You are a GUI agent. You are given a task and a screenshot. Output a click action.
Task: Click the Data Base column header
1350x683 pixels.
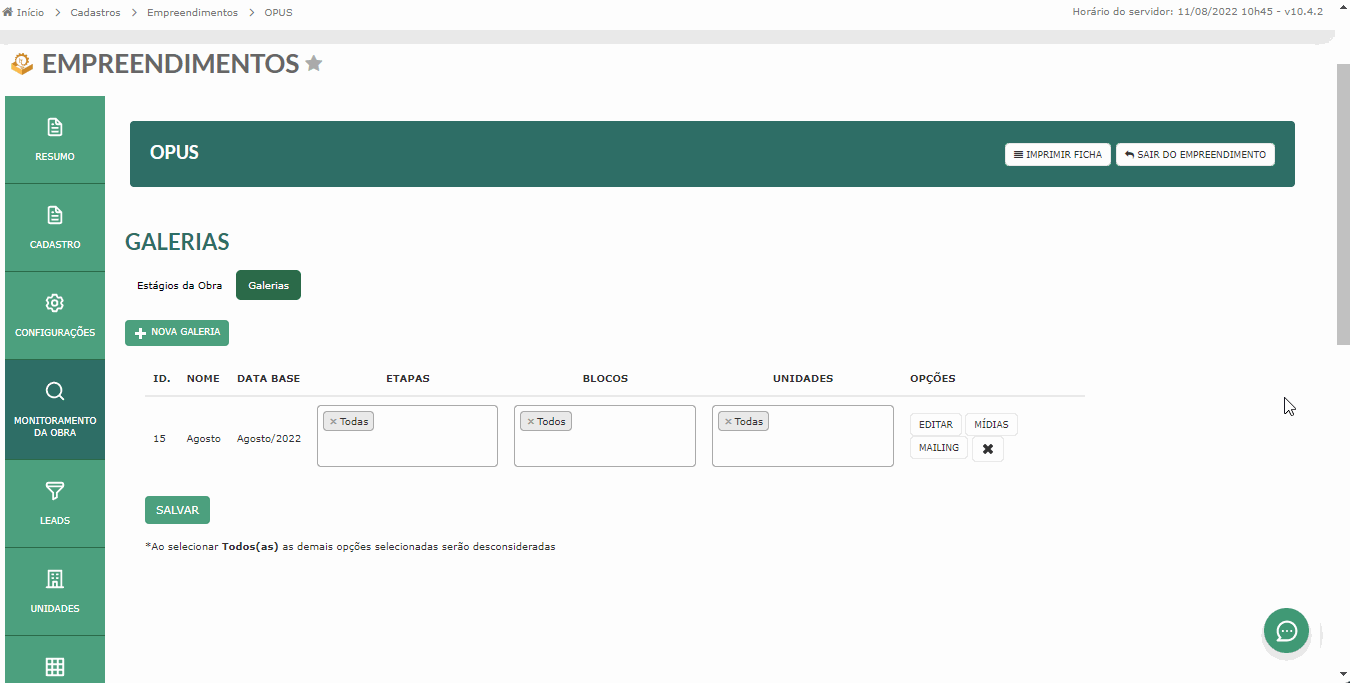268,379
